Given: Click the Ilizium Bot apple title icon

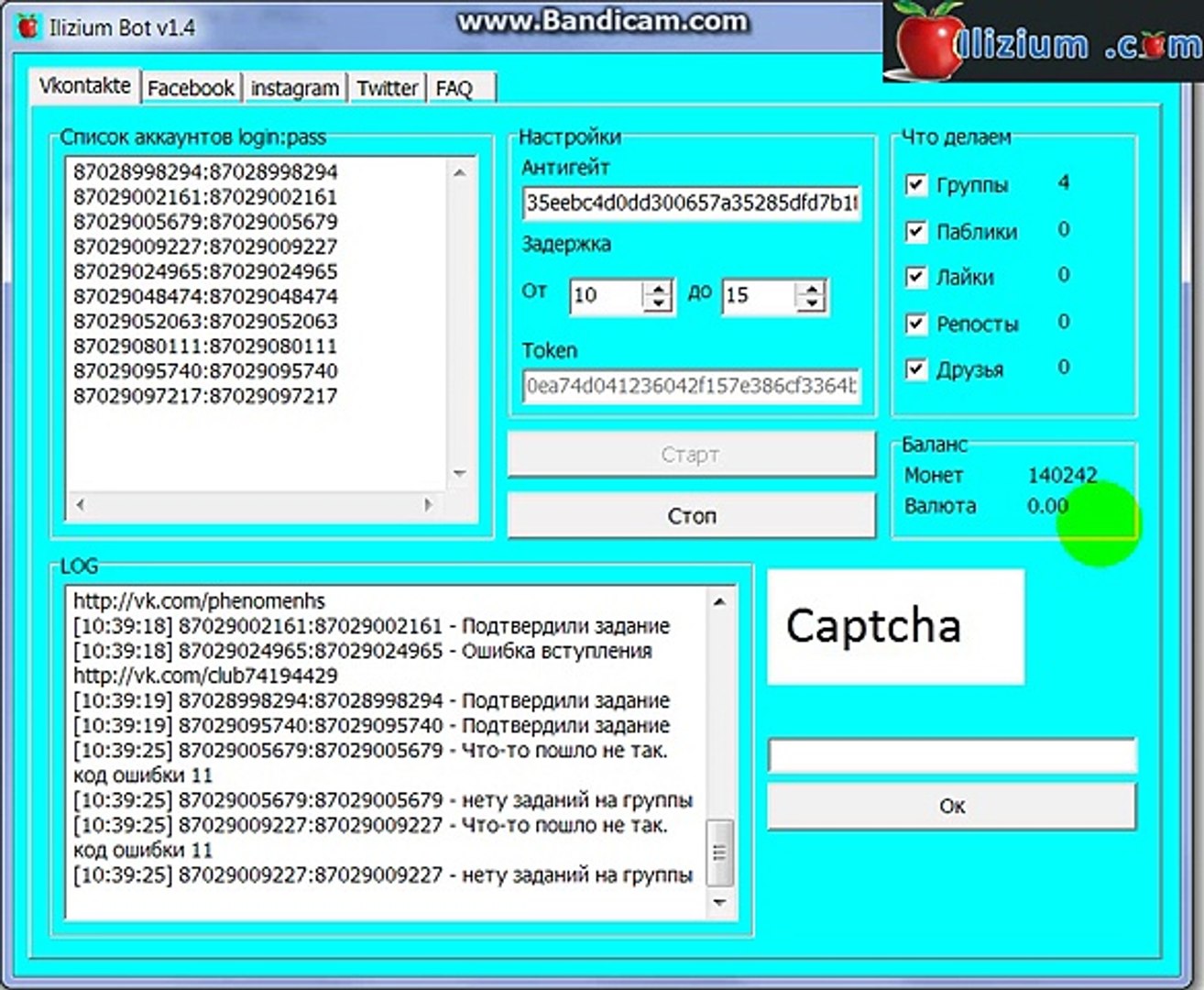Looking at the screenshot, I should pos(27,27).
